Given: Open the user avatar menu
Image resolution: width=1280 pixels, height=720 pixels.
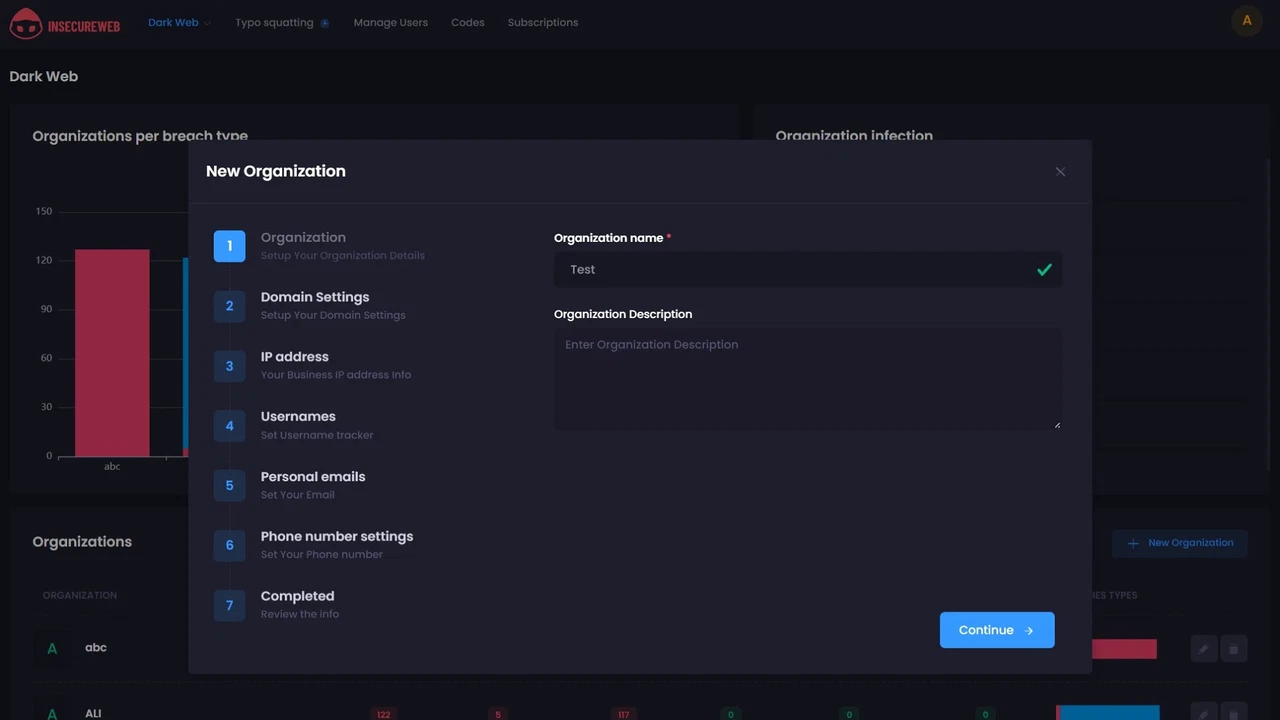Looking at the screenshot, I should (1246, 21).
